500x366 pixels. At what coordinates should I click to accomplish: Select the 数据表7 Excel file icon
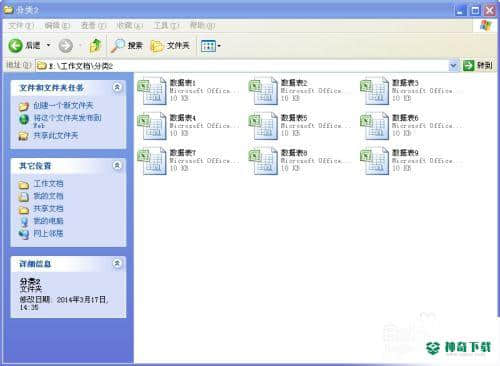click(152, 161)
